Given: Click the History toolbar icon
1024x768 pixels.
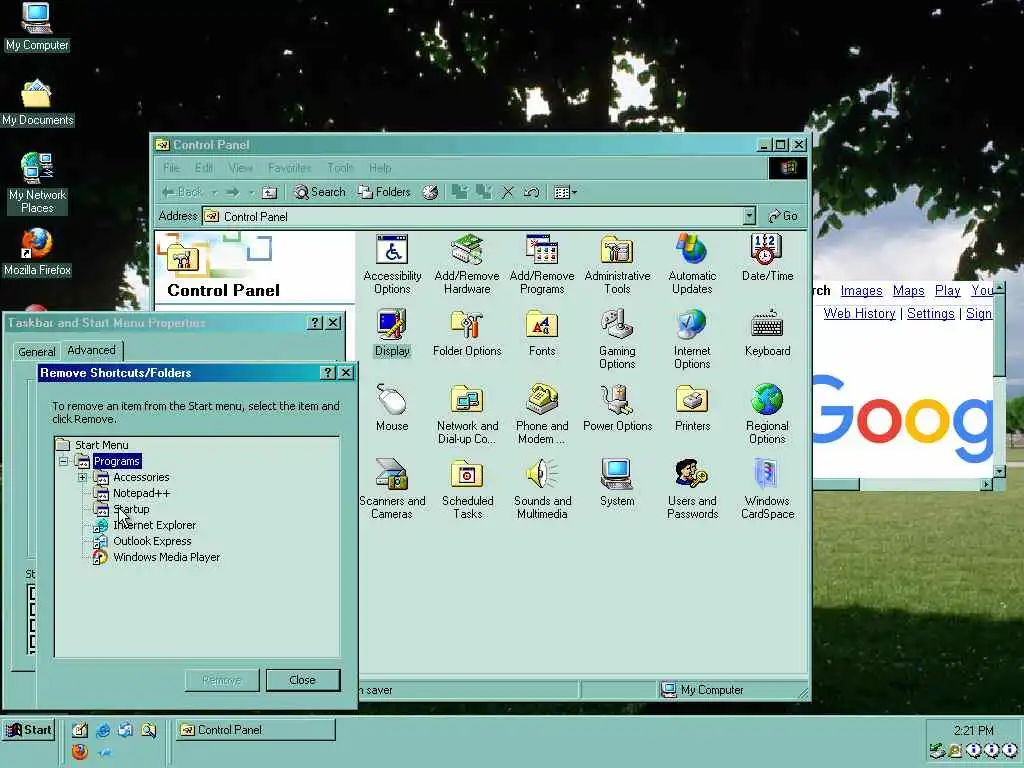Looking at the screenshot, I should point(430,192).
